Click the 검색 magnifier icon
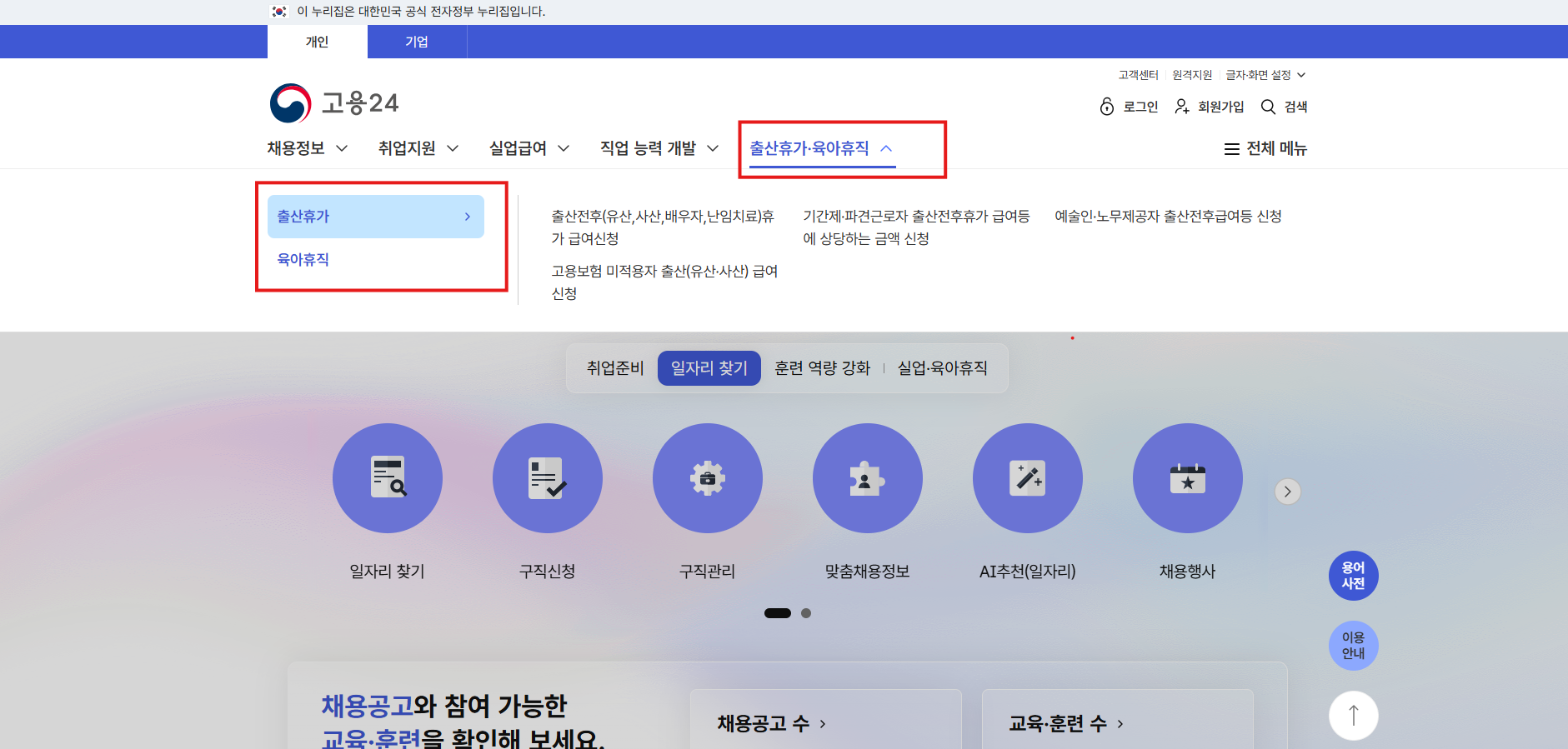1568x749 pixels. point(1269,107)
